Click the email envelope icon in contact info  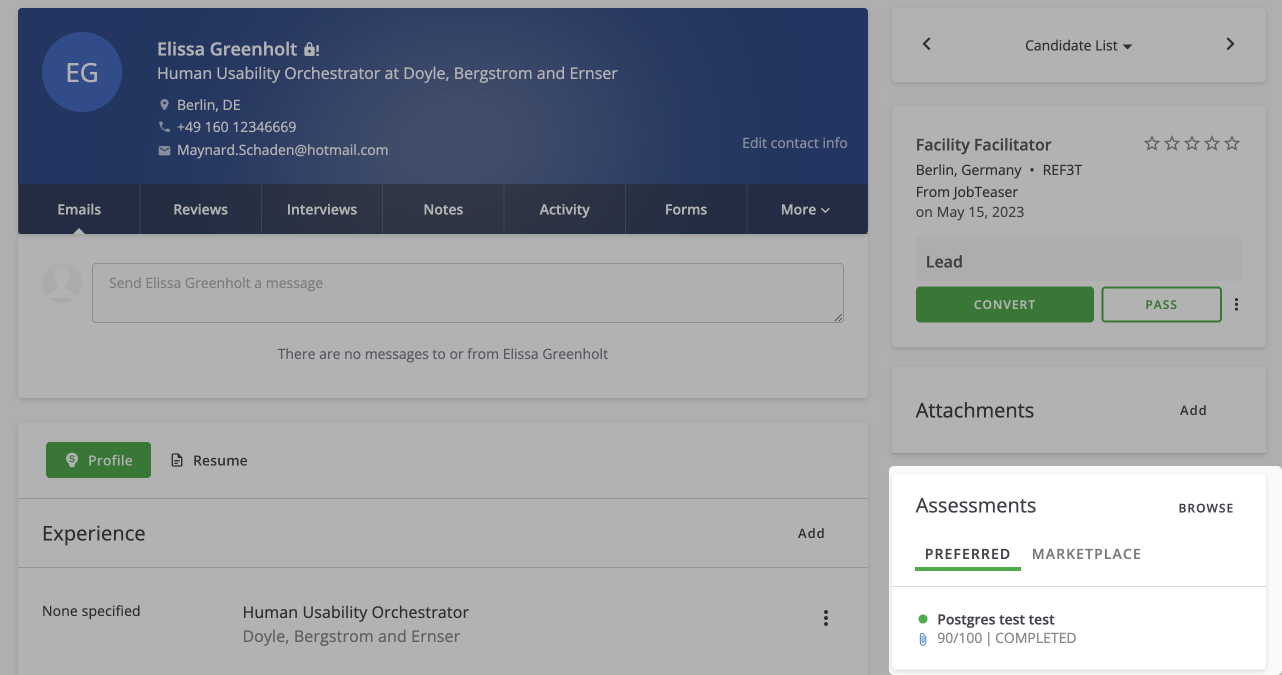click(x=165, y=150)
